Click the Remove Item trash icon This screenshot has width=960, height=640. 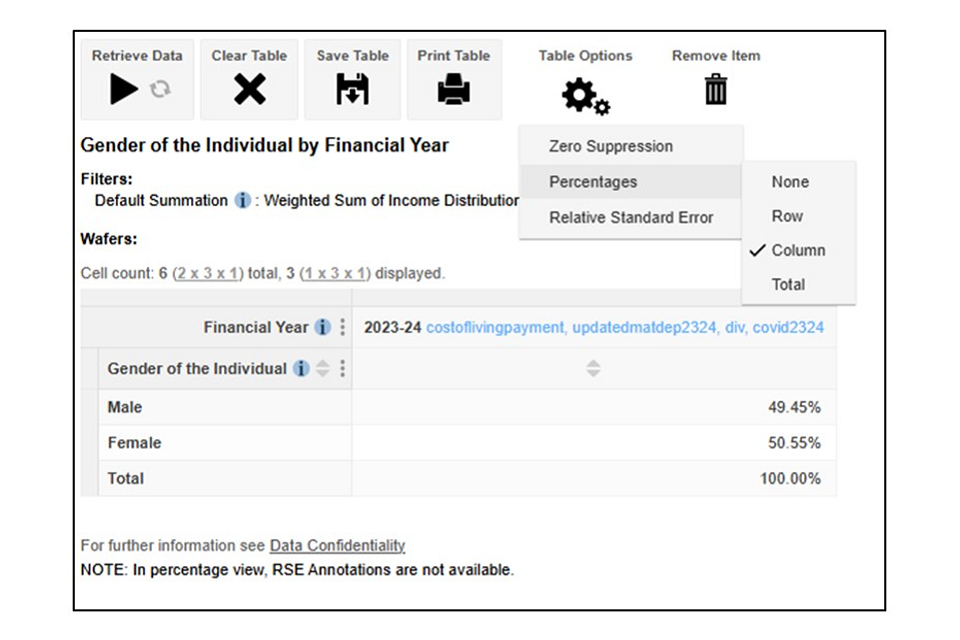(716, 90)
